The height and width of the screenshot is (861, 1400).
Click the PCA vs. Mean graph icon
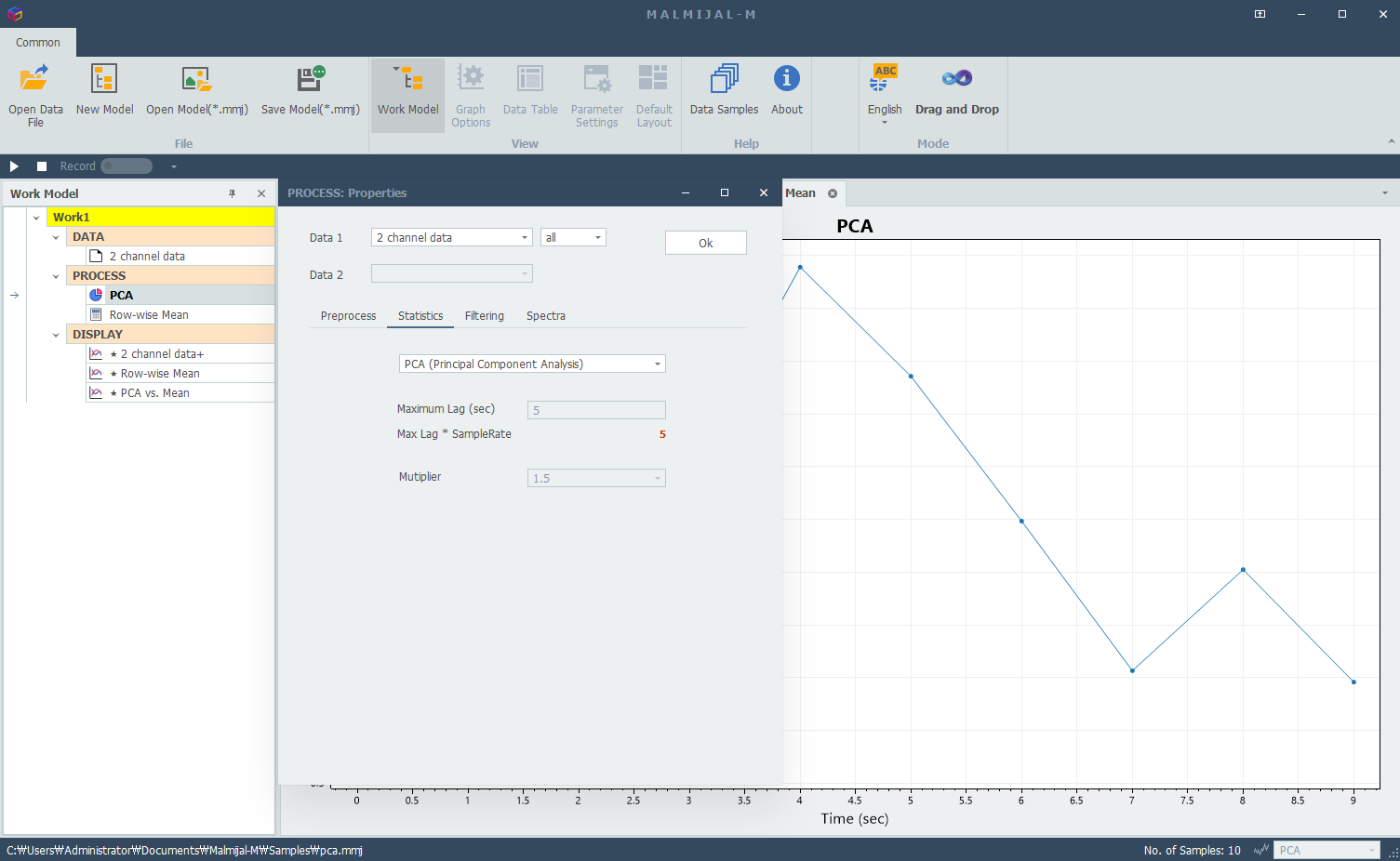tap(96, 392)
